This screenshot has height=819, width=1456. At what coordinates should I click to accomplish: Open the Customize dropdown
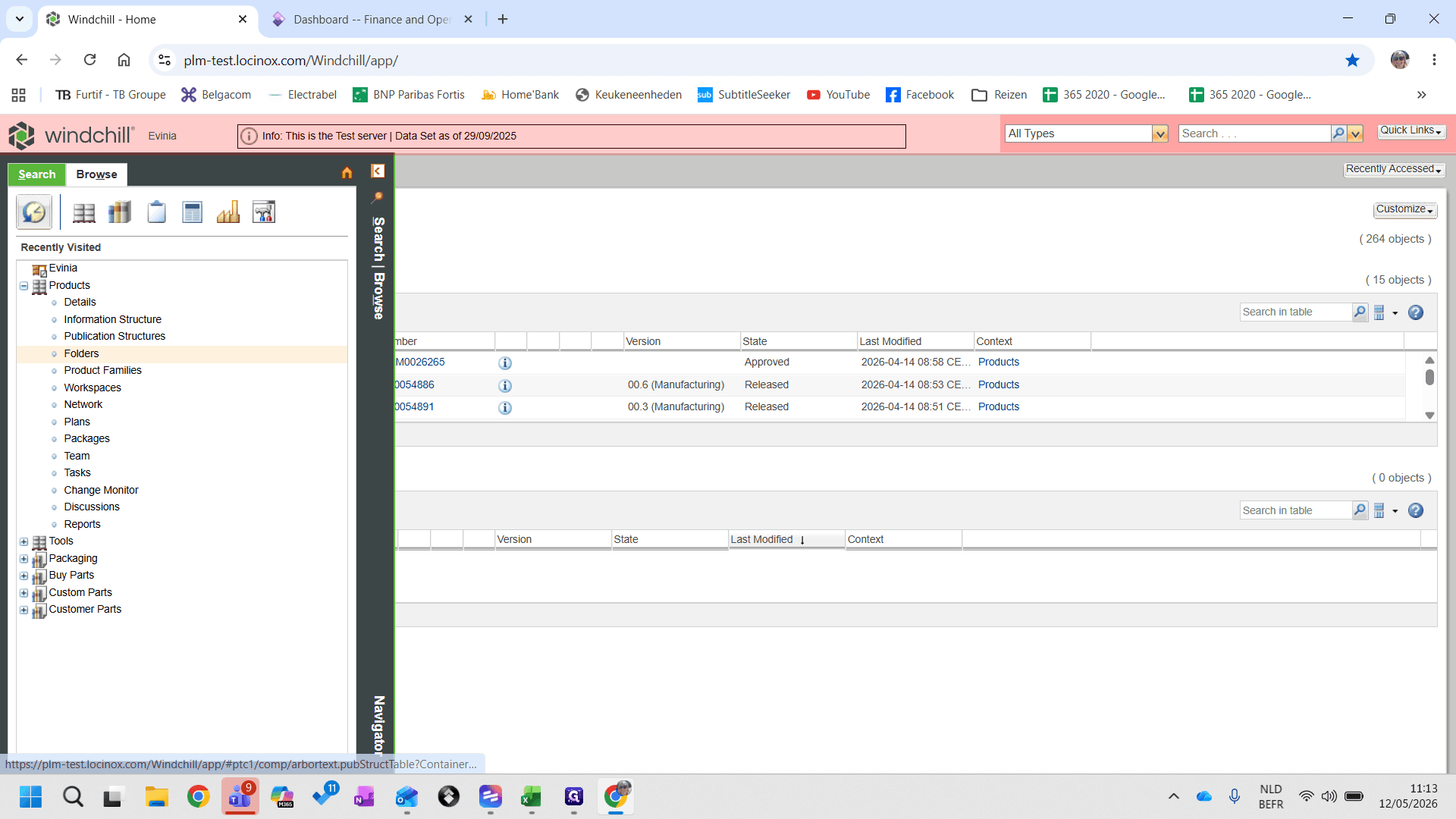tap(1405, 209)
